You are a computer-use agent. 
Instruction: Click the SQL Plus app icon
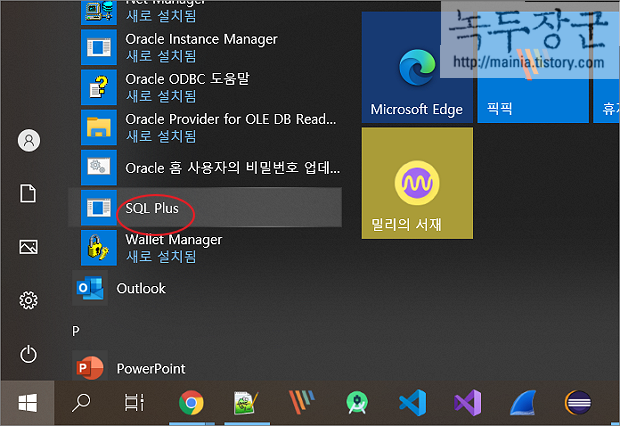tap(99, 207)
